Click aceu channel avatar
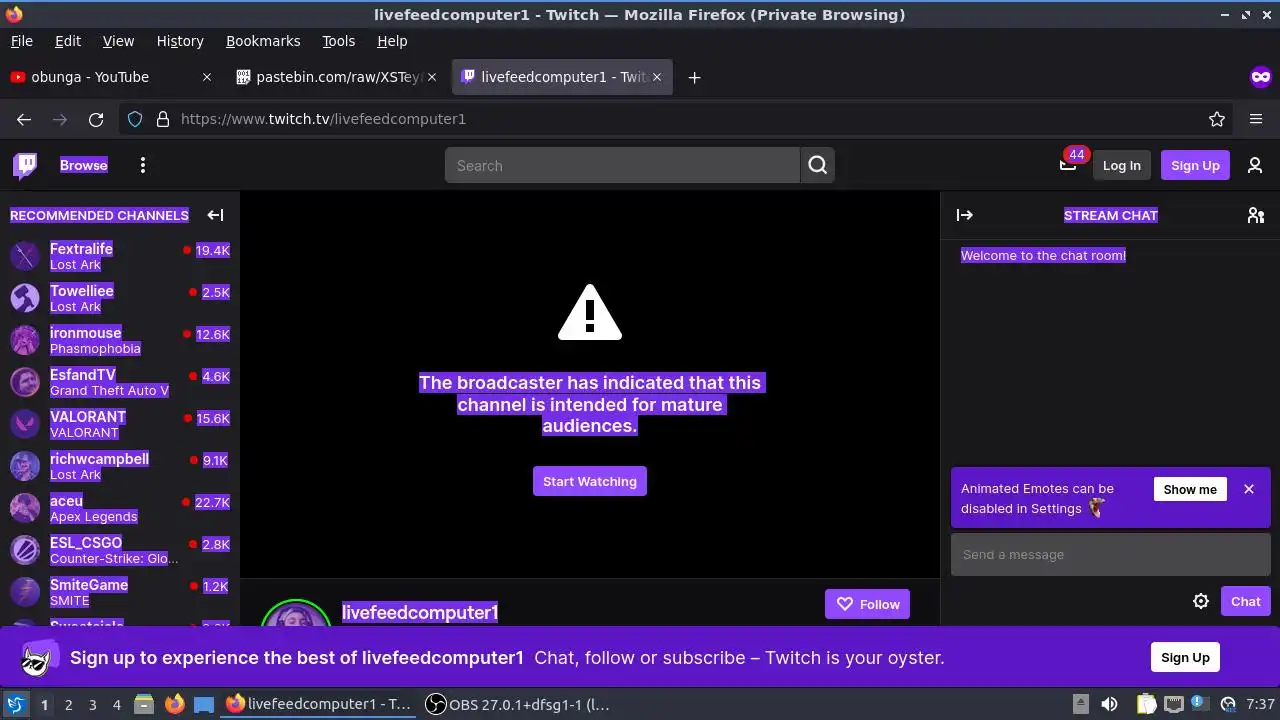Image resolution: width=1280 pixels, height=720 pixels. point(25,508)
